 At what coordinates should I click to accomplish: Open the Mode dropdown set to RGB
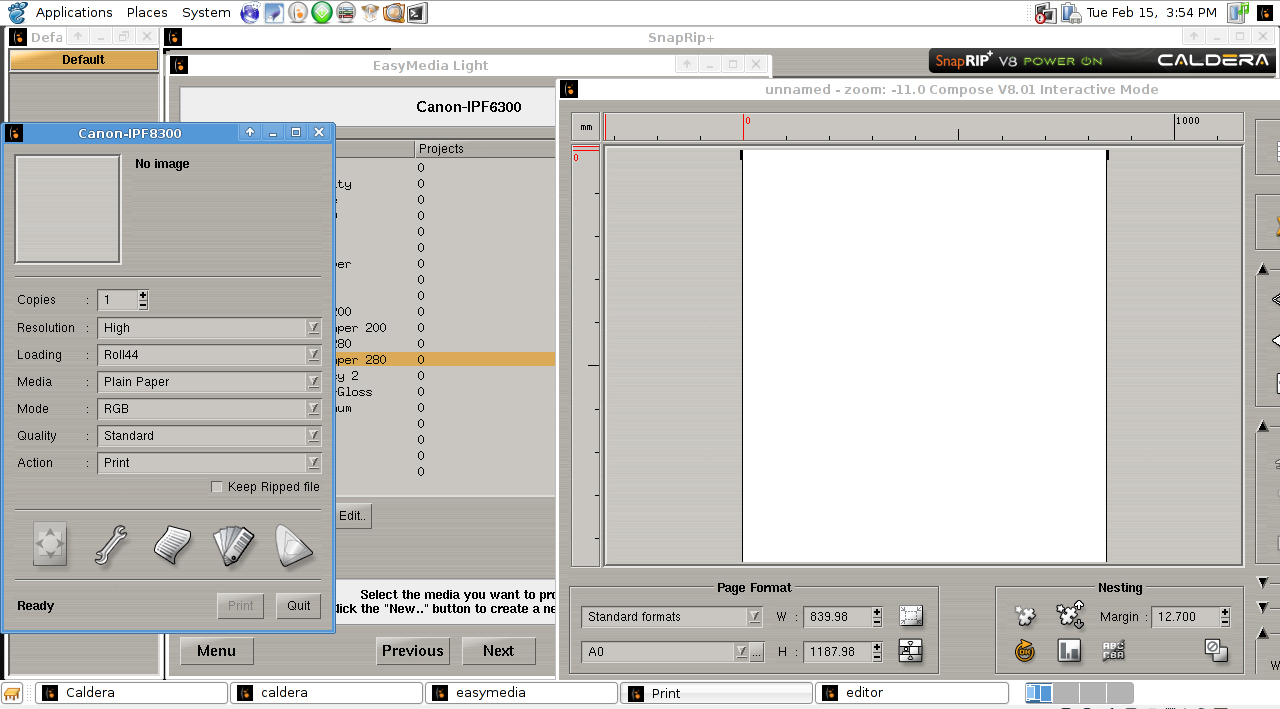coord(209,409)
